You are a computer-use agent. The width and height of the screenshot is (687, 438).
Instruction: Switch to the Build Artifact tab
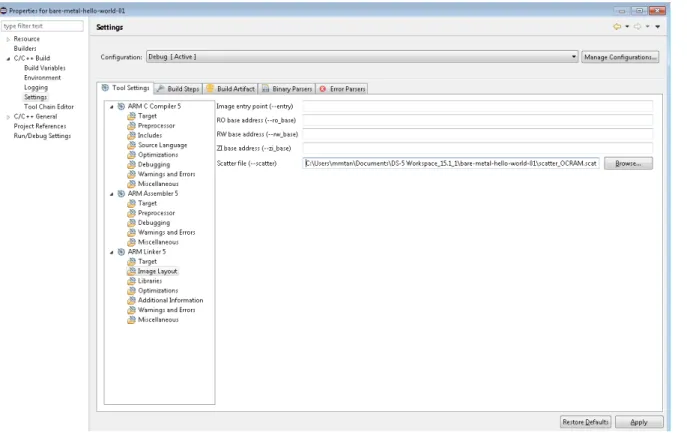pos(230,88)
